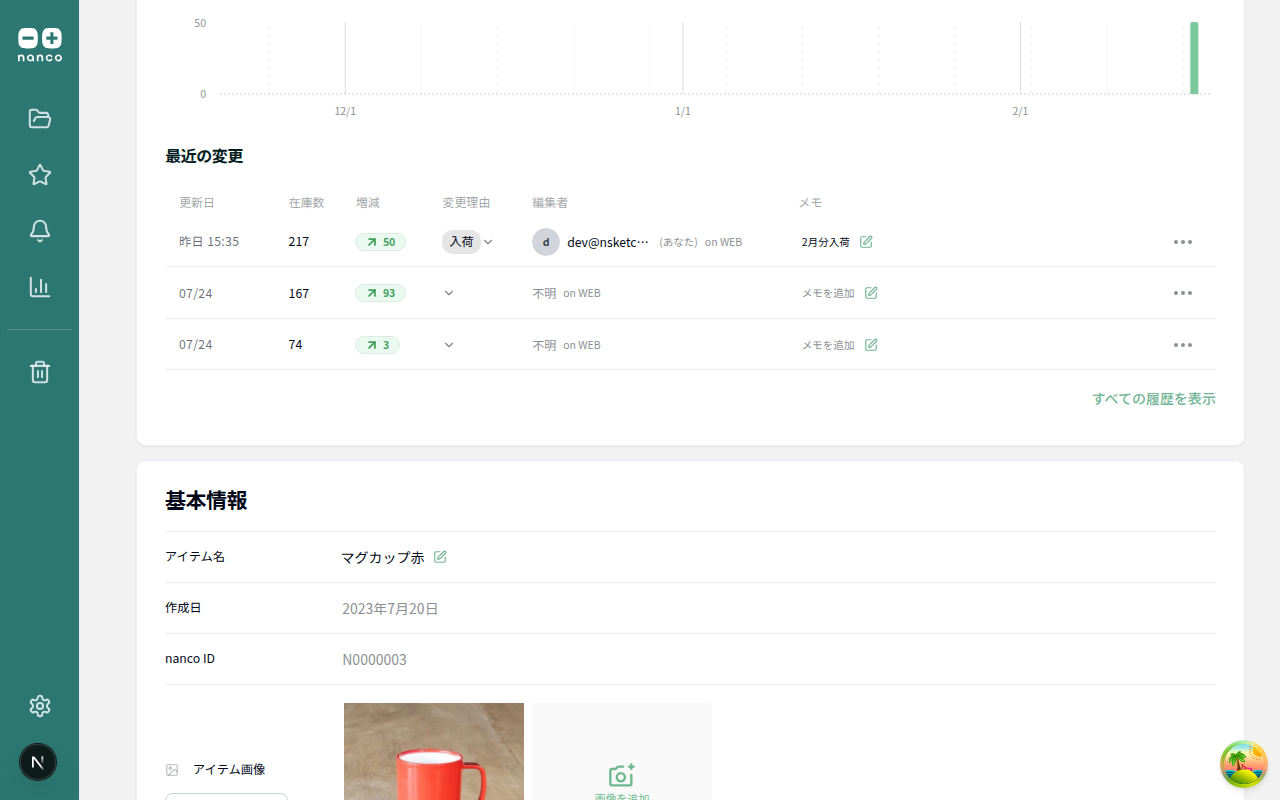This screenshot has height=800, width=1280.
Task: Click すべての履歴を表示 link
Action: (1154, 399)
